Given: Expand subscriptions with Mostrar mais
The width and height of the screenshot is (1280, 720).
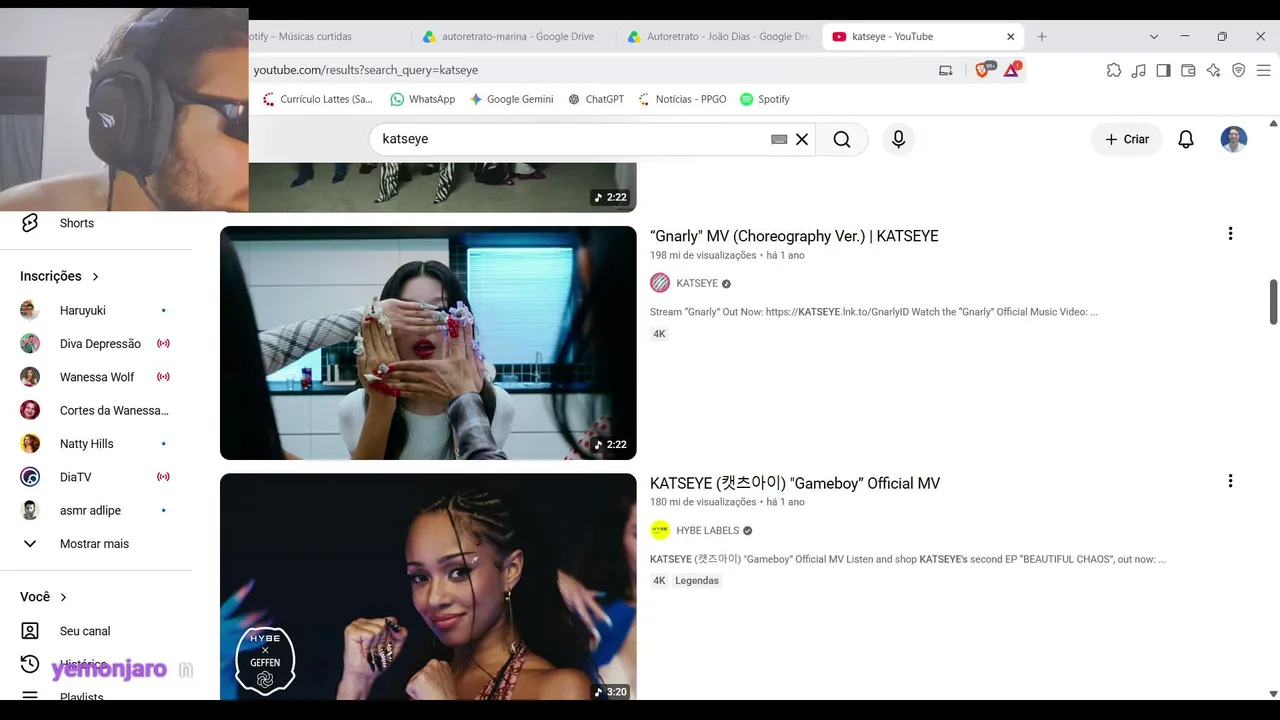Looking at the screenshot, I should coord(96,543).
